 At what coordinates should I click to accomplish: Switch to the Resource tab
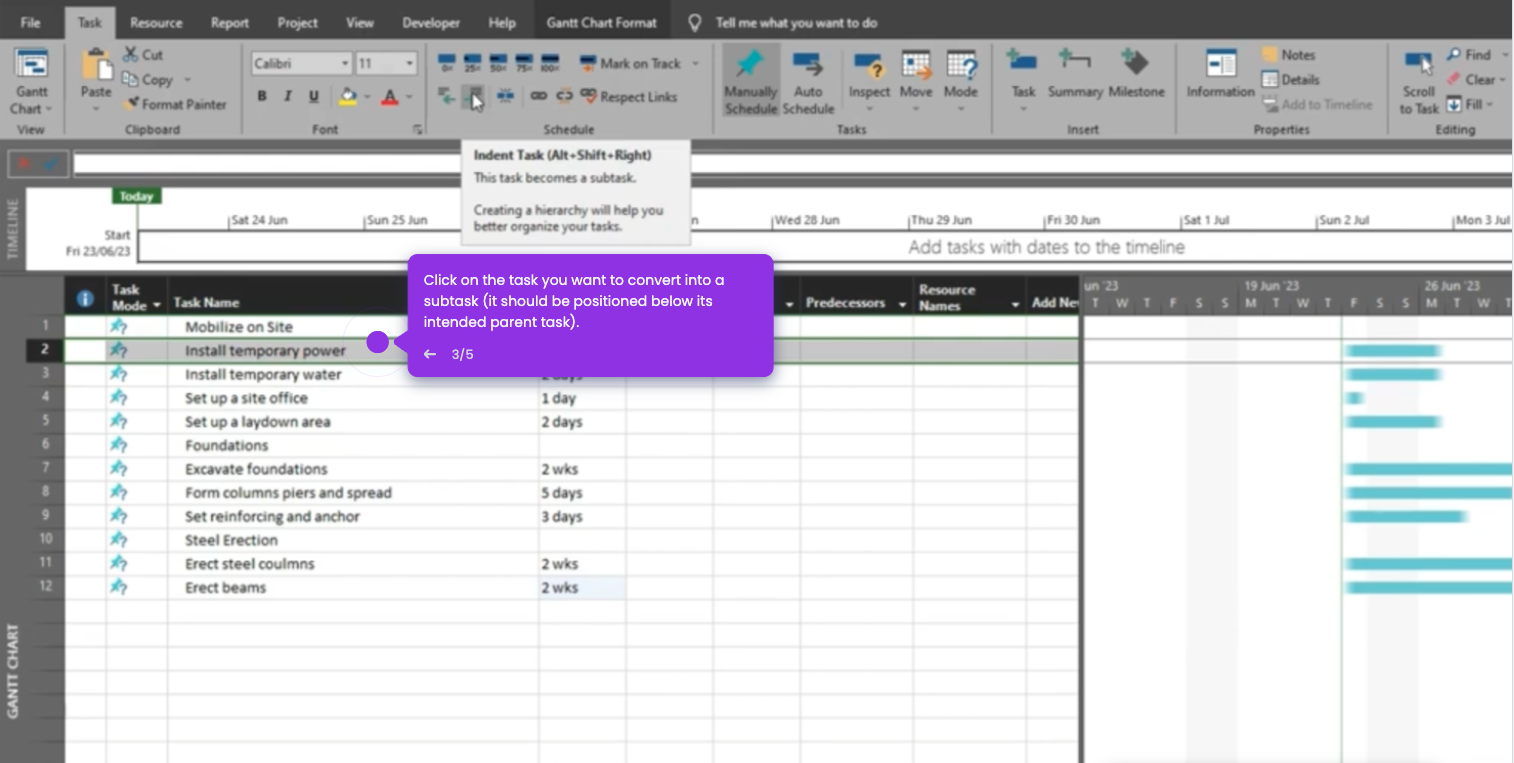coord(156,22)
